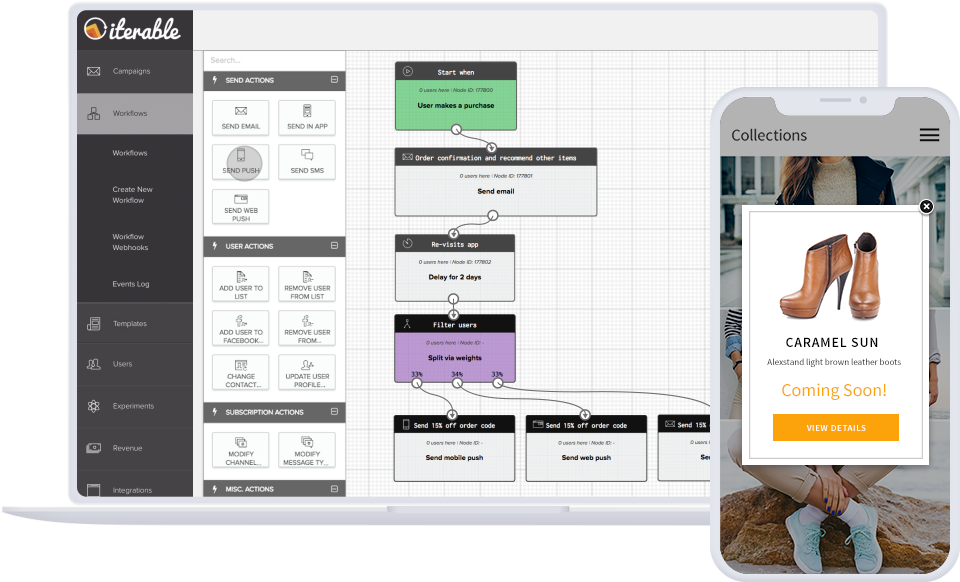Go to Templates in the sidebar
Viewport: 960px width, 582px height.
[x=130, y=324]
